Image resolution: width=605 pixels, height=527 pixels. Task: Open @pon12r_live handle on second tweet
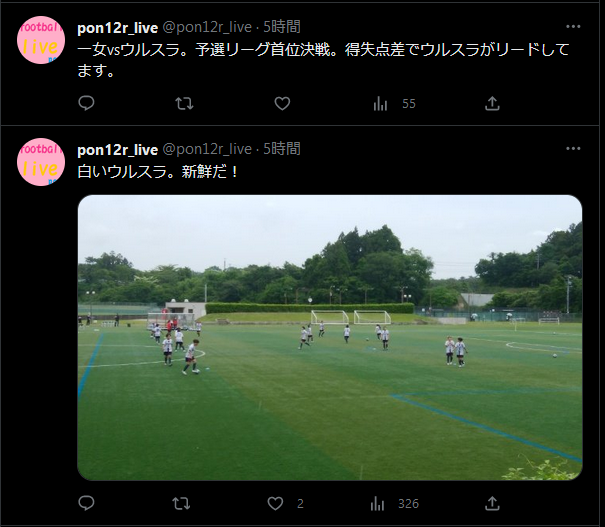pyautogui.click(x=207, y=149)
